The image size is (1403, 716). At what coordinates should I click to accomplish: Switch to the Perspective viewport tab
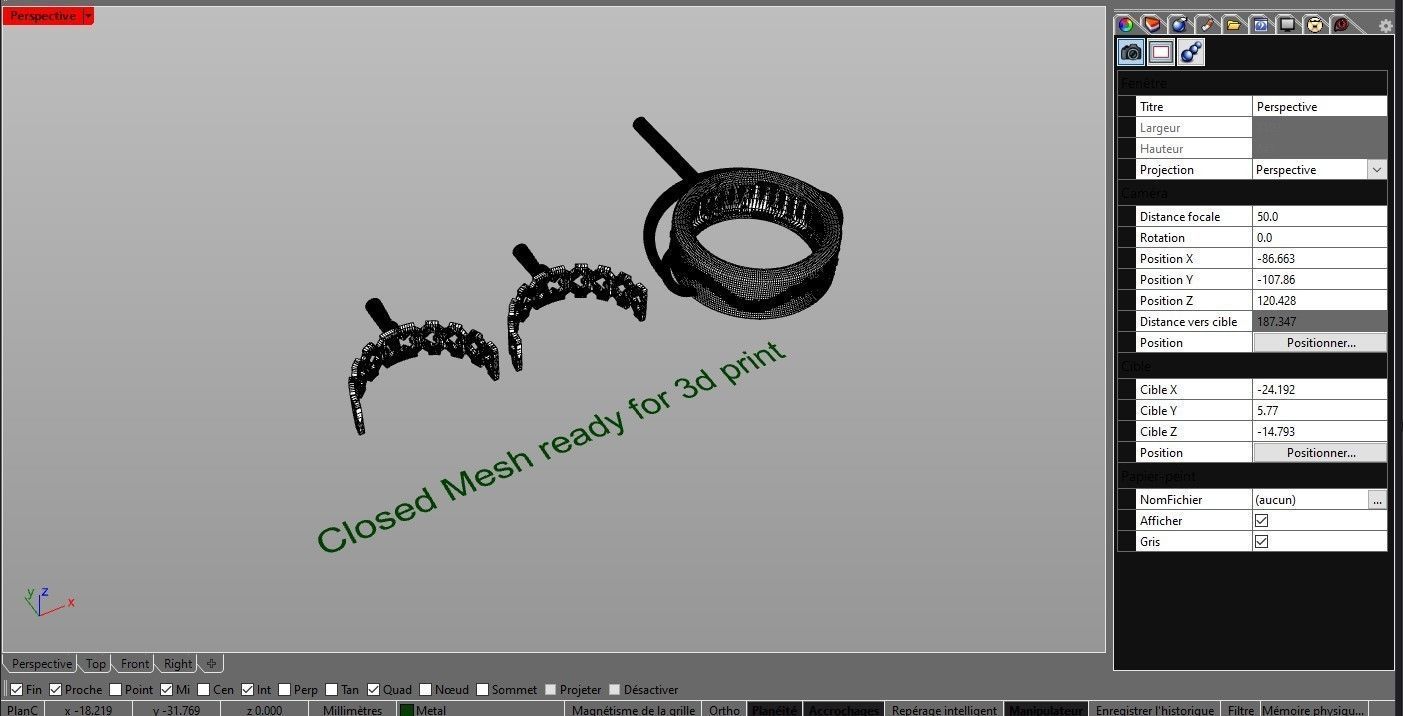(41, 664)
